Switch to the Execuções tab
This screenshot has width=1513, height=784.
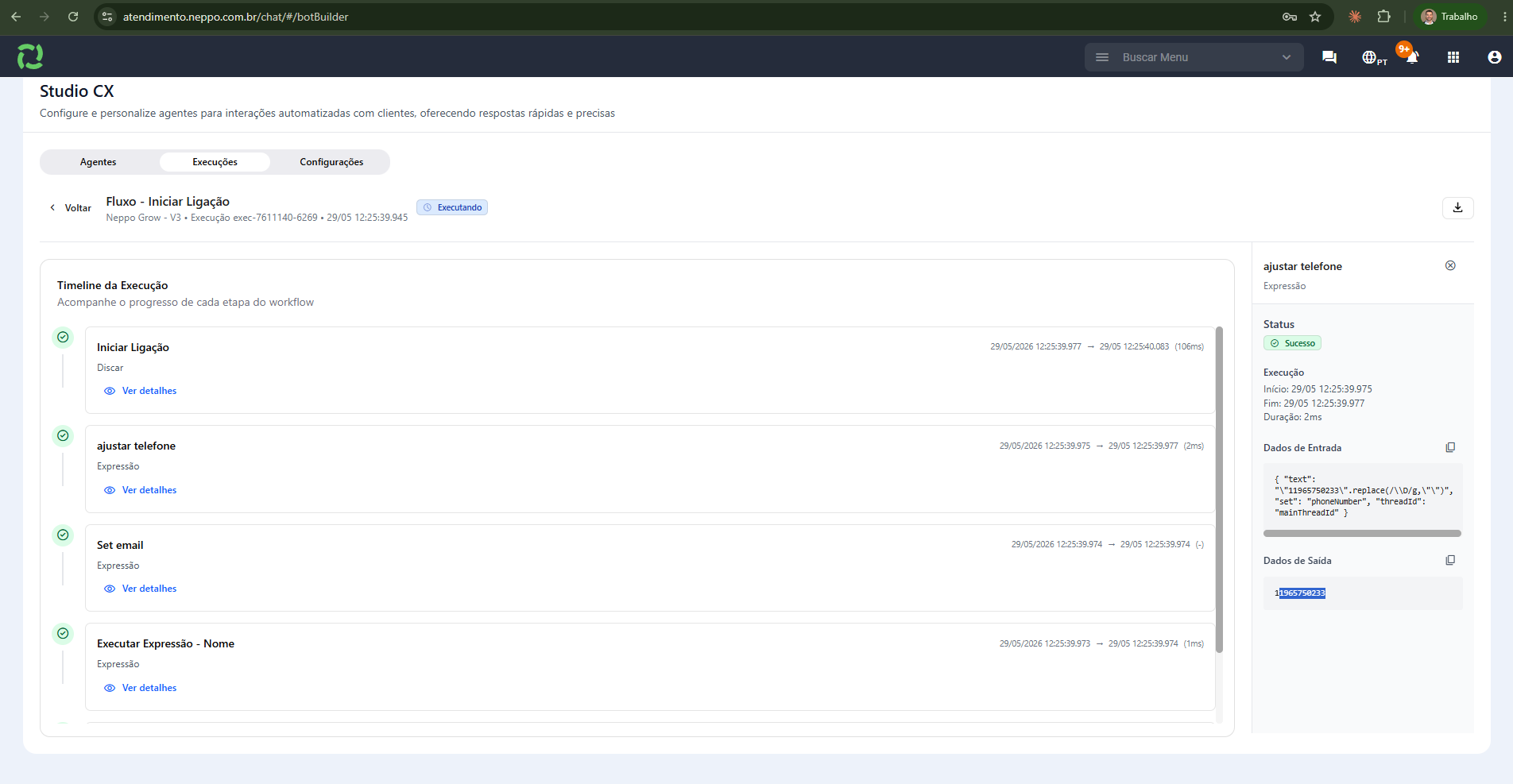coord(215,162)
